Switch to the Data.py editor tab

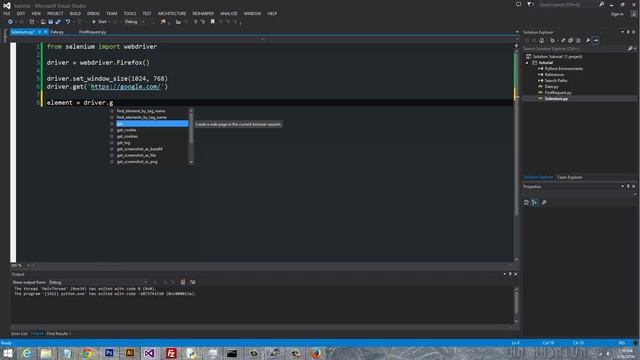(57, 32)
